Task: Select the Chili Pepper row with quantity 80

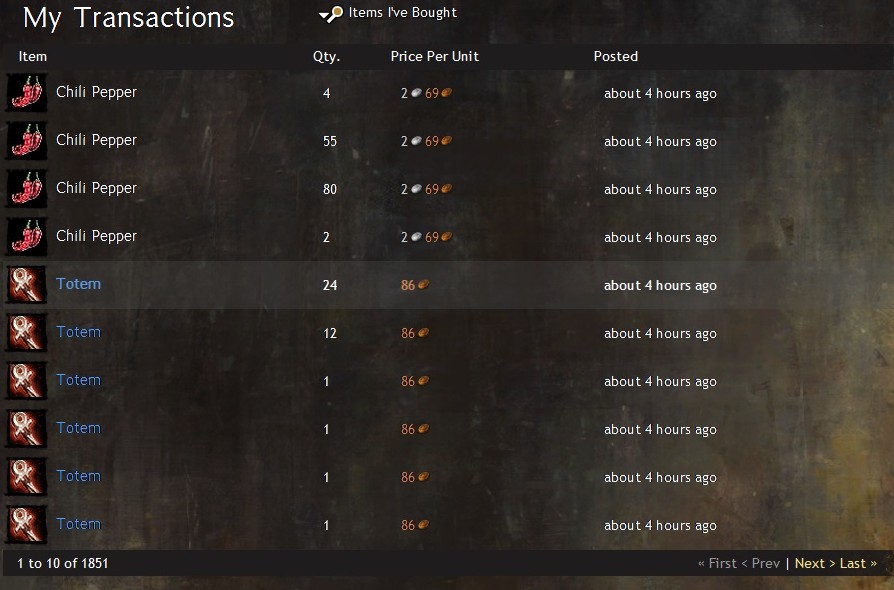Action: (447, 188)
